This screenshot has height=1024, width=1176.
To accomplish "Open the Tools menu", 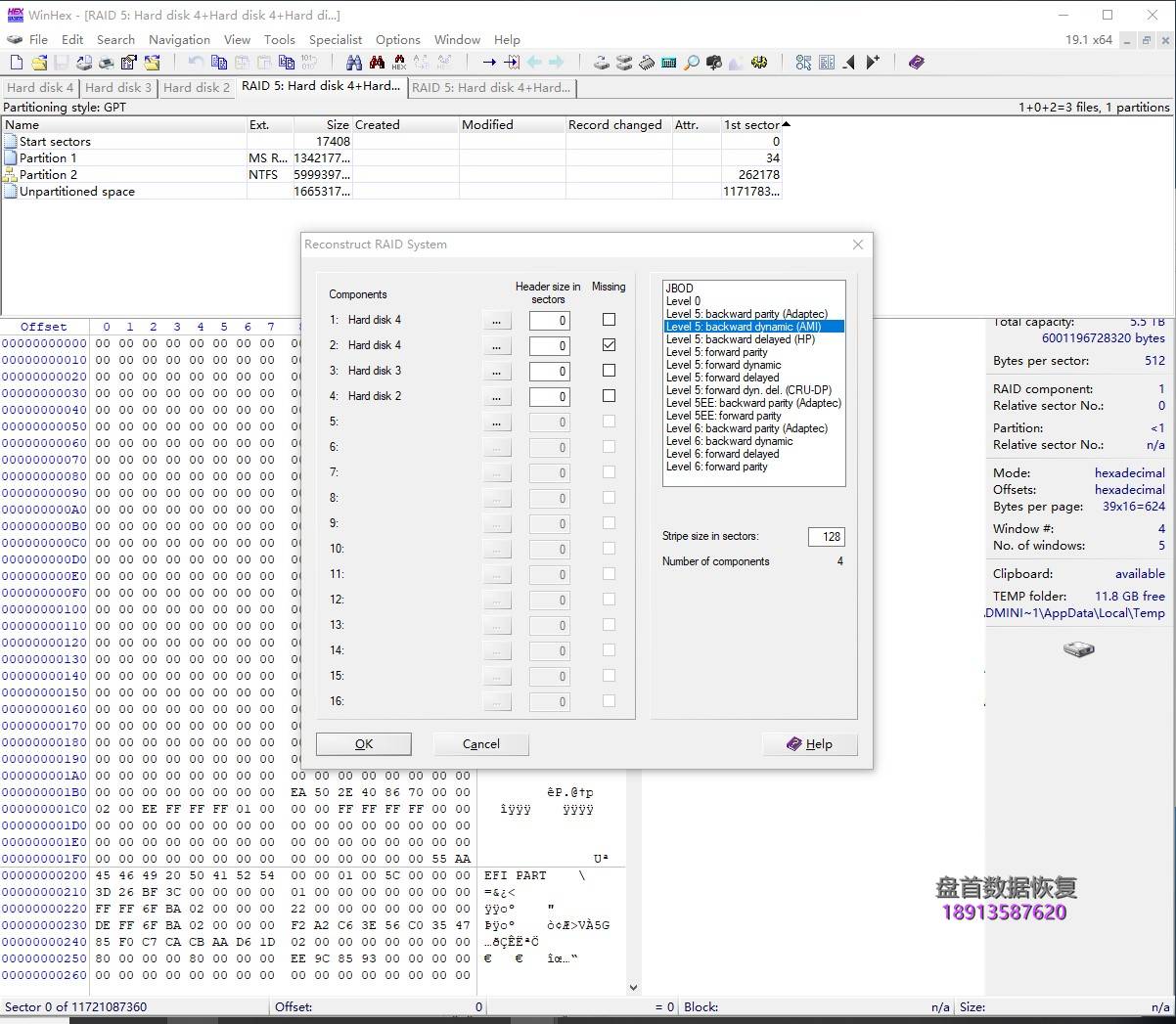I will [279, 39].
